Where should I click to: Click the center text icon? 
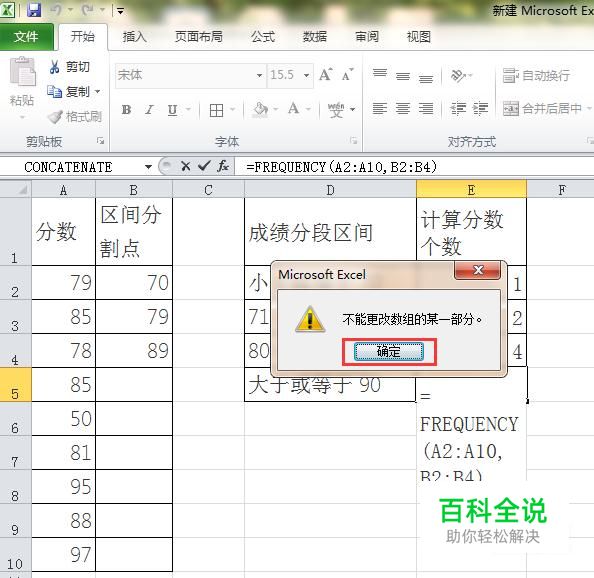point(403,109)
